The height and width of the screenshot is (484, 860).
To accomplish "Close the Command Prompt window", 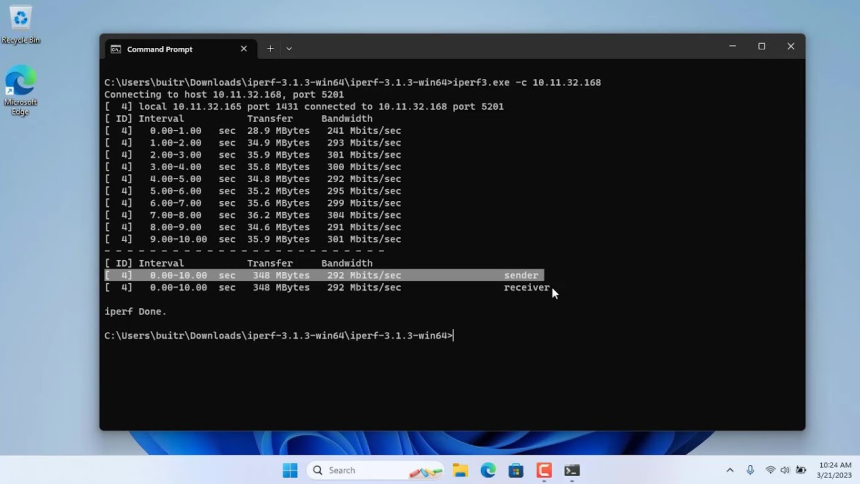I will point(790,47).
